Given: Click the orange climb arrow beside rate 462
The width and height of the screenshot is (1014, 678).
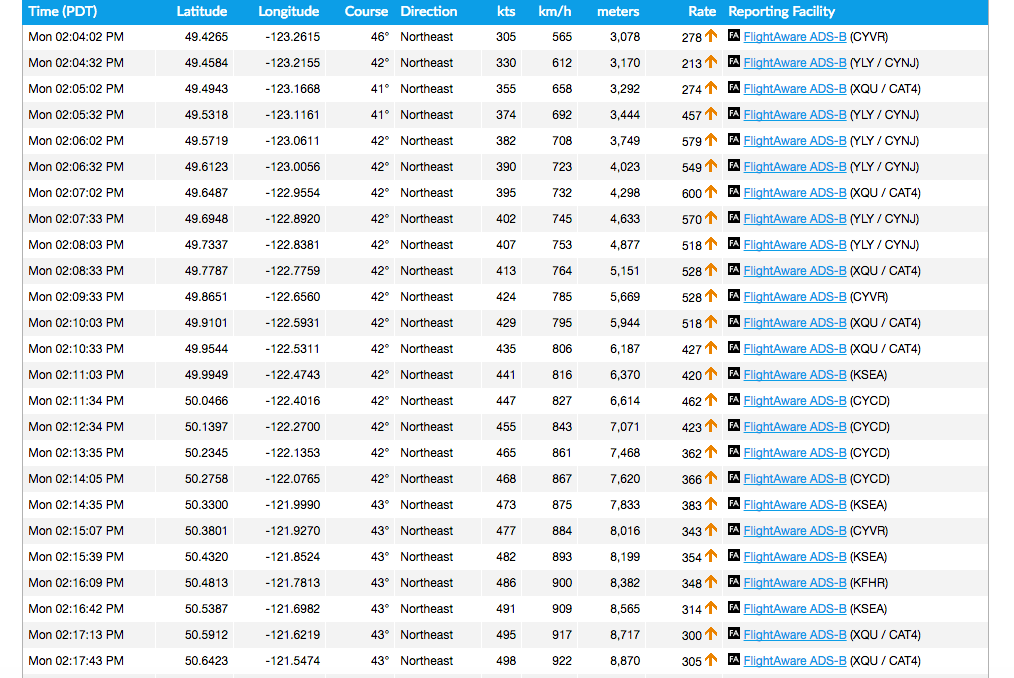Looking at the screenshot, I should [711, 400].
